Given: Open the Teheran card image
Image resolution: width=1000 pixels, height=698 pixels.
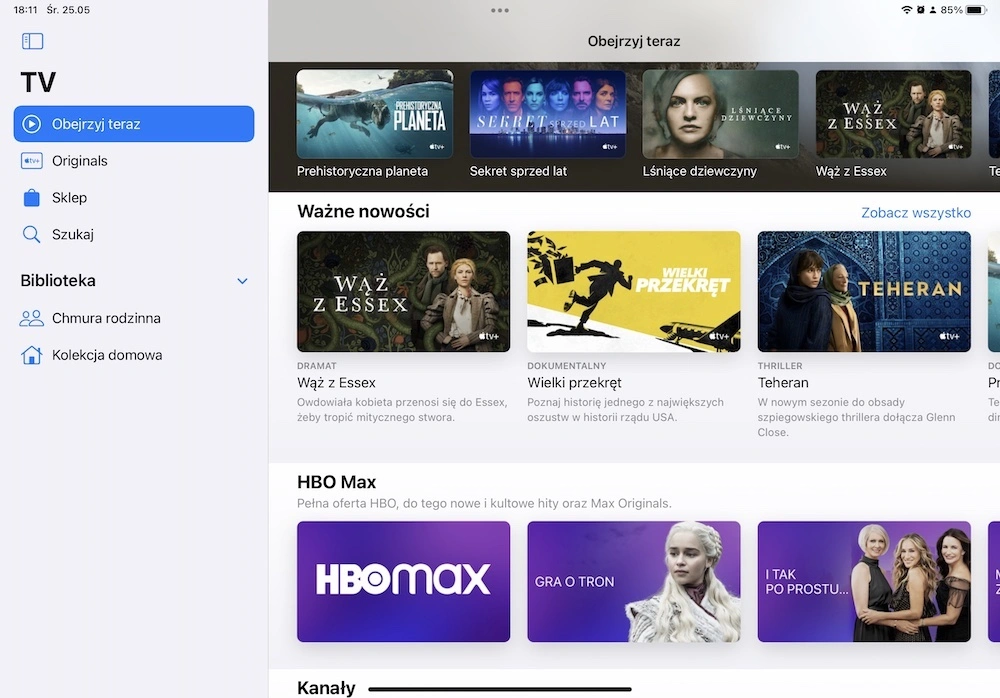Looking at the screenshot, I should 864,292.
